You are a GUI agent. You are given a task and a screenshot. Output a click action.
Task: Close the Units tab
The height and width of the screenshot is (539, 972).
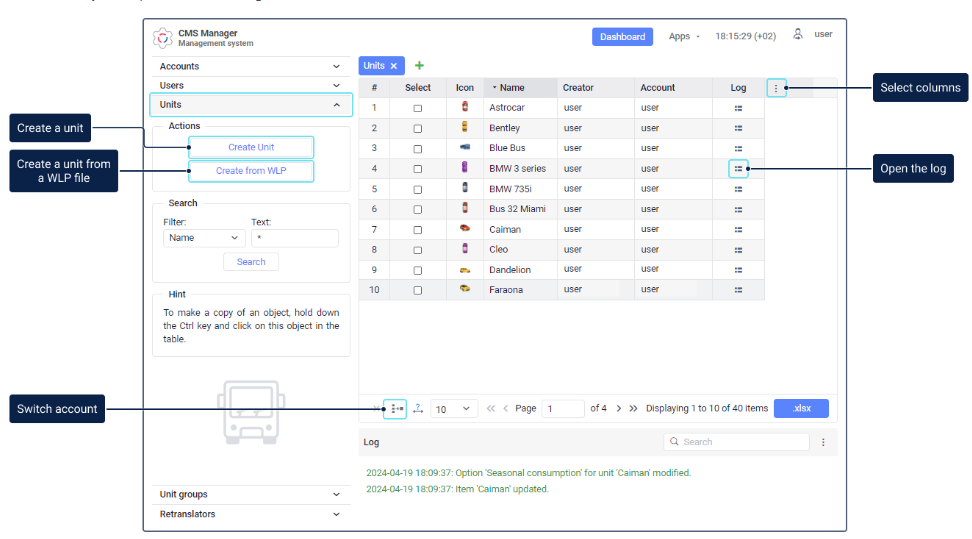(x=394, y=66)
